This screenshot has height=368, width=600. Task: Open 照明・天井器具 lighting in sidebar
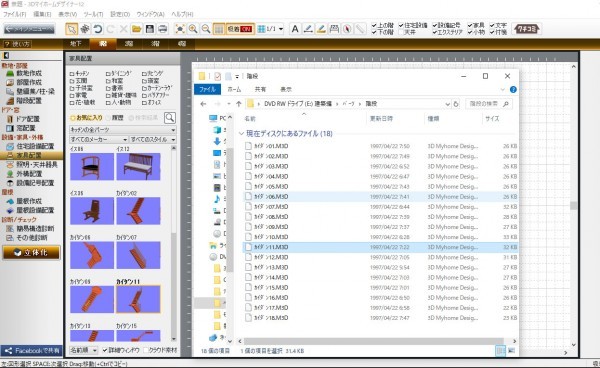[32, 164]
